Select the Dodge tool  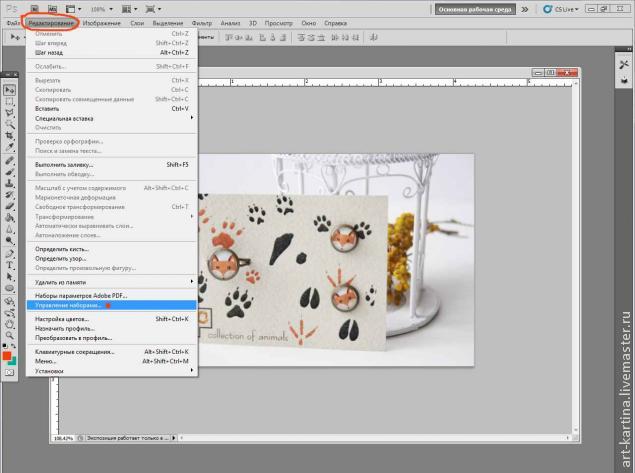coord(9,241)
